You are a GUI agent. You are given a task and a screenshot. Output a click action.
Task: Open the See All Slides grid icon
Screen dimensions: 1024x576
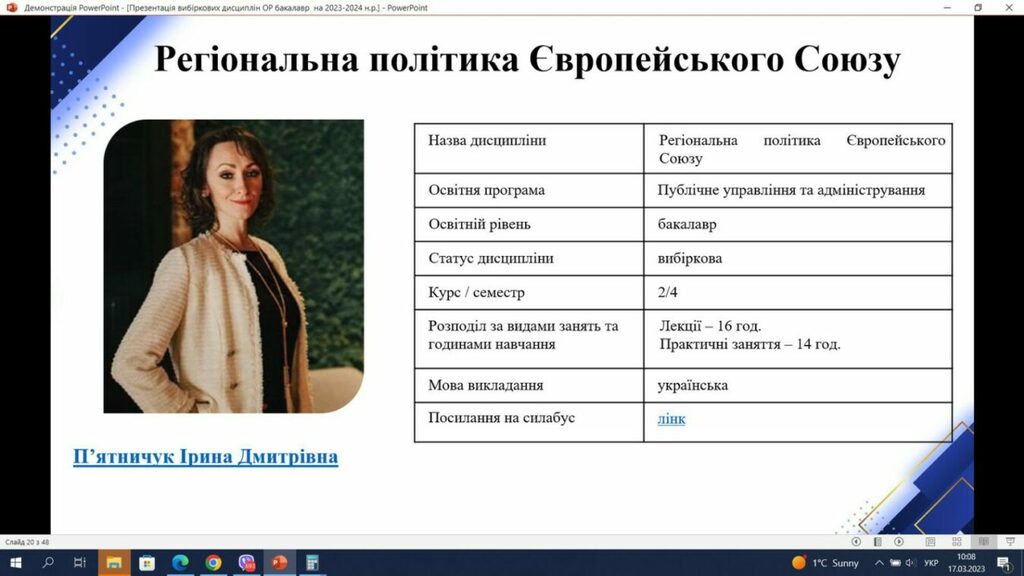pyautogui.click(x=957, y=541)
